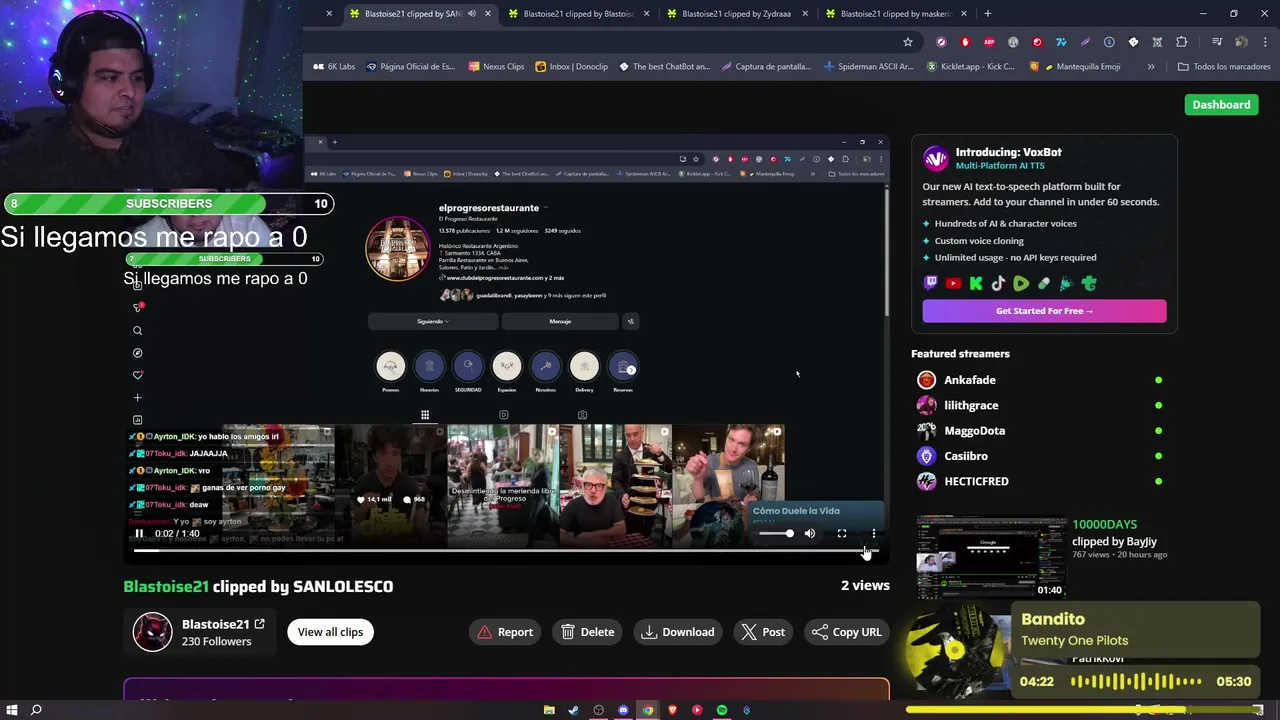The image size is (1280, 720).
Task: Switch to the 'clipped by Blastoise' tab
Action: (578, 14)
